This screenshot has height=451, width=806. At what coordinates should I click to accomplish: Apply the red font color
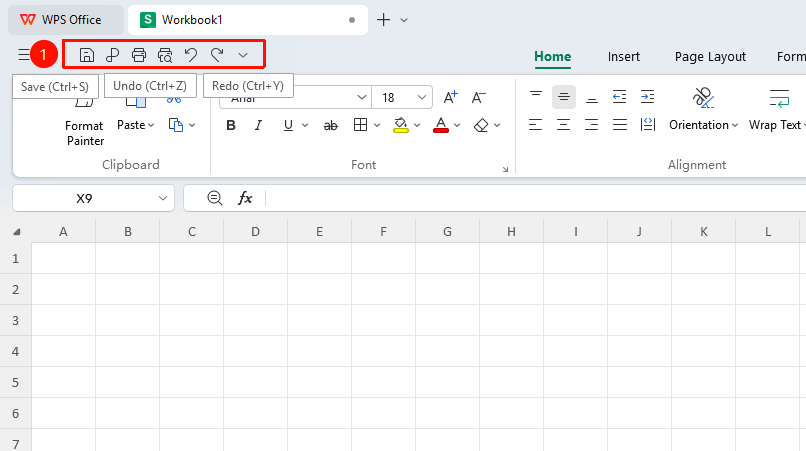coord(441,125)
